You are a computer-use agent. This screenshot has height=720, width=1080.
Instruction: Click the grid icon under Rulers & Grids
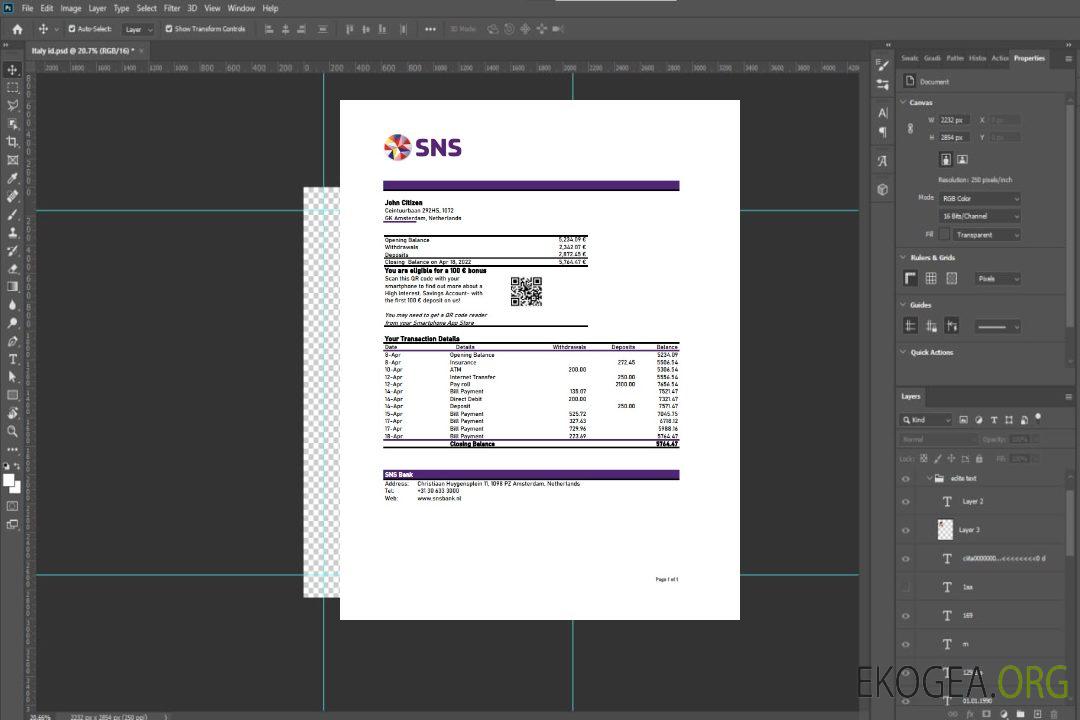coord(931,279)
